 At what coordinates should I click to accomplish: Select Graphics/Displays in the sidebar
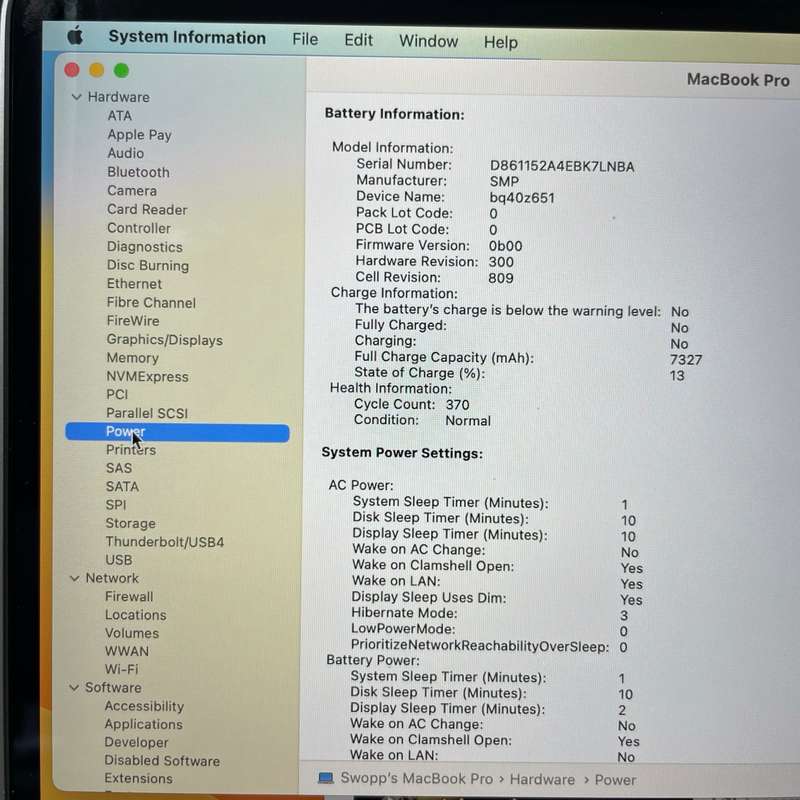pos(164,340)
